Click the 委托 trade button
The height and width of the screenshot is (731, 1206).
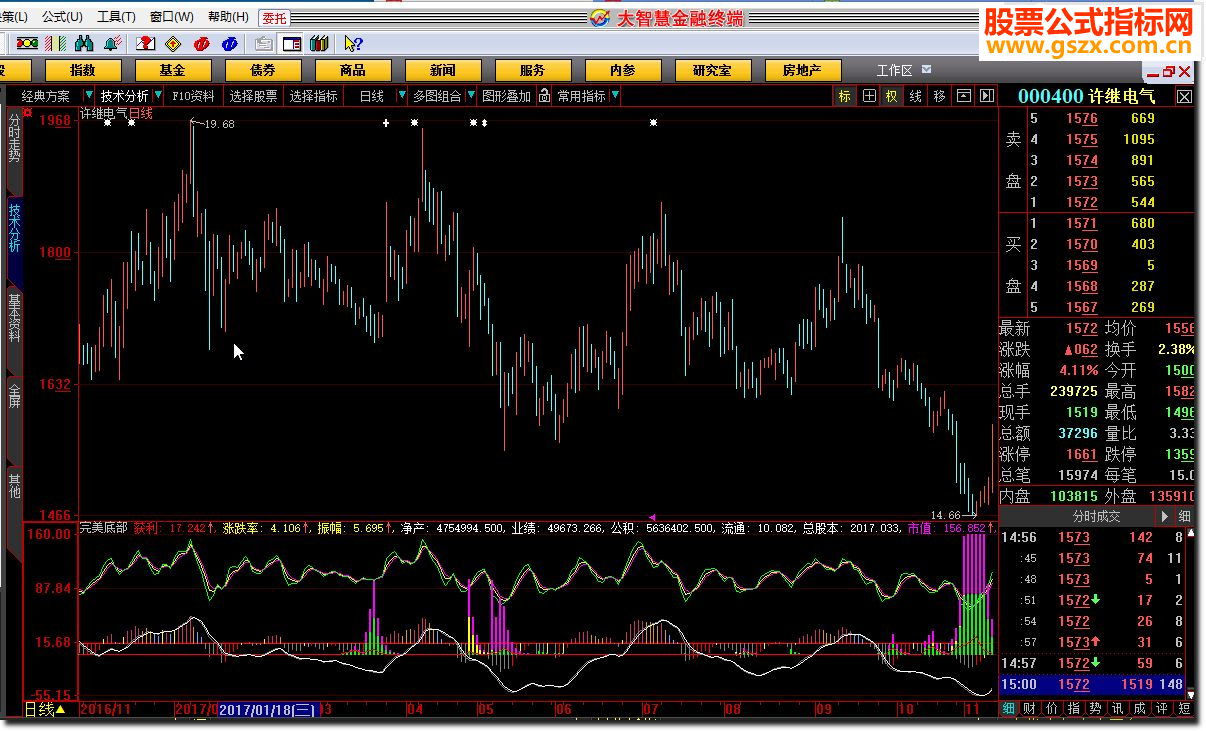point(273,17)
